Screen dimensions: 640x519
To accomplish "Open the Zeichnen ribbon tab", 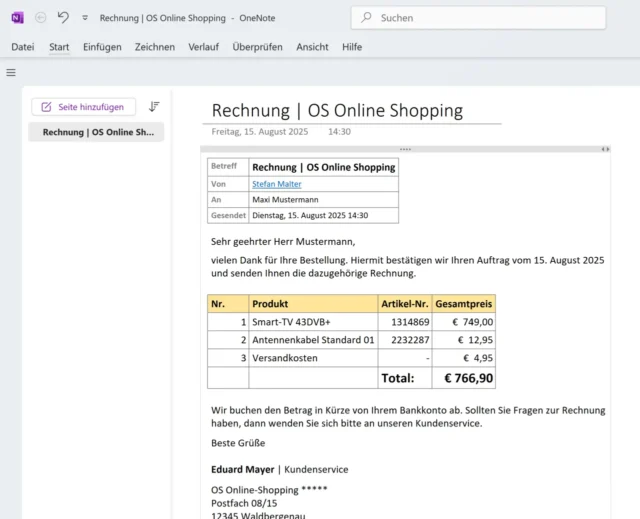I will click(x=154, y=47).
